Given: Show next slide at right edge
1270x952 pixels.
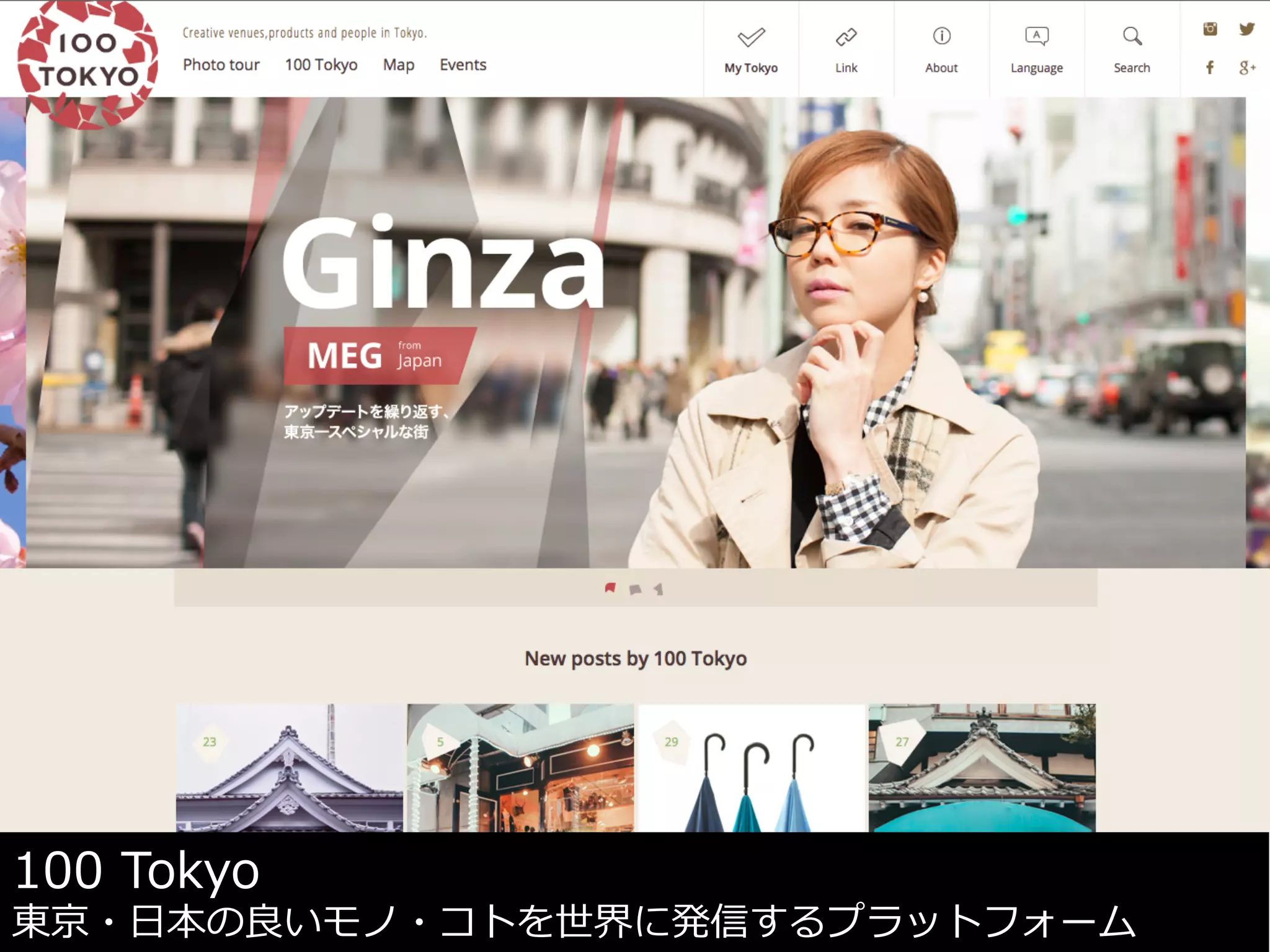Looking at the screenshot, I should pyautogui.click(x=1258, y=333).
